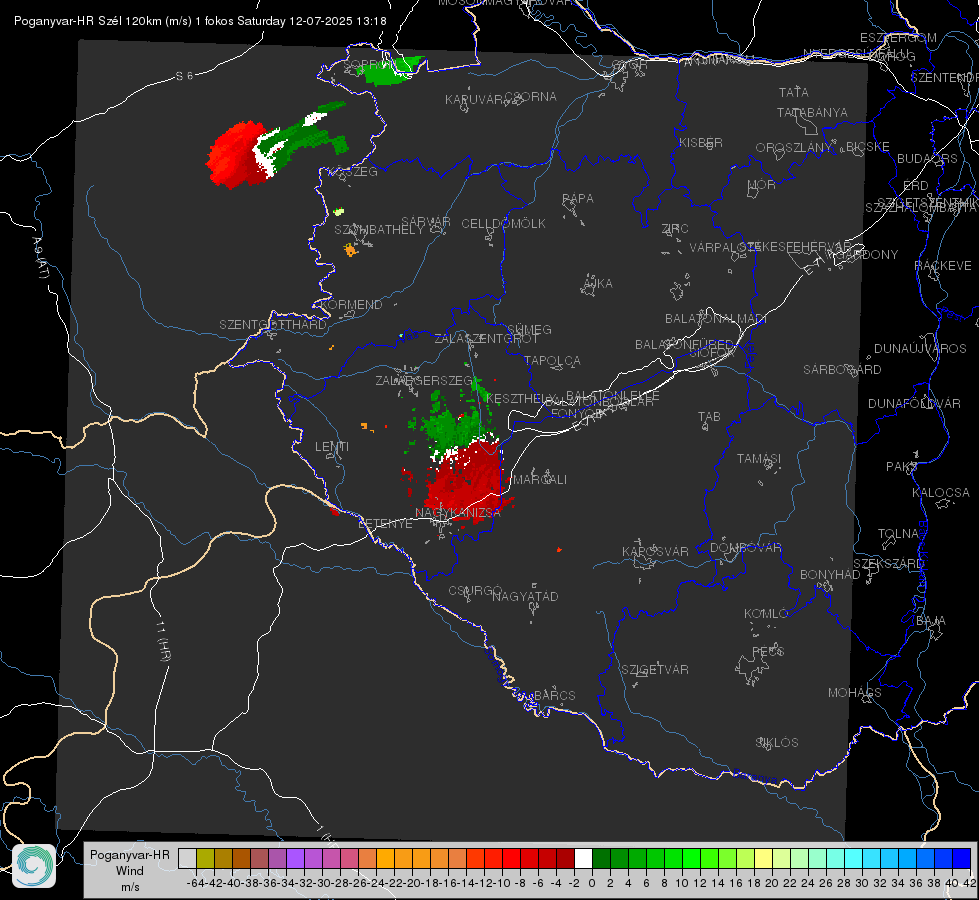979x900 pixels.
Task: Click the green radar echo near Sopron
Action: tap(391, 70)
